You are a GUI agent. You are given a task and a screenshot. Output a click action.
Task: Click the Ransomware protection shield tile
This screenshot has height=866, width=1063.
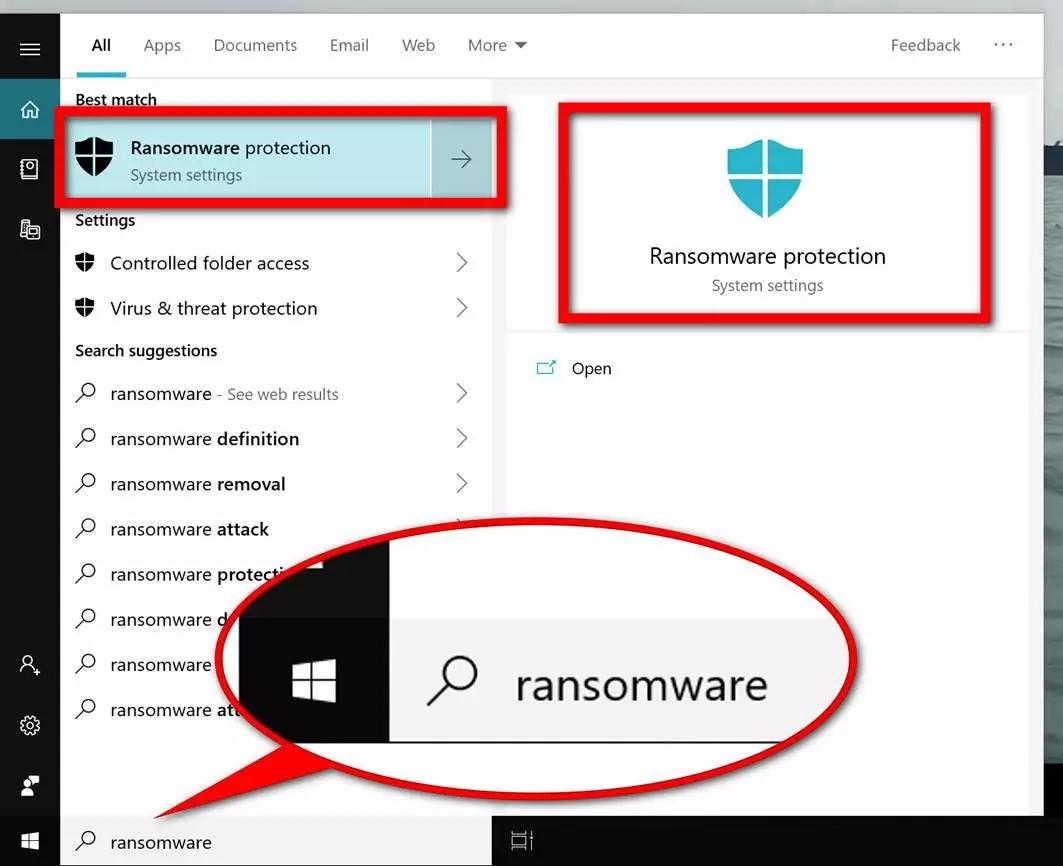click(768, 210)
